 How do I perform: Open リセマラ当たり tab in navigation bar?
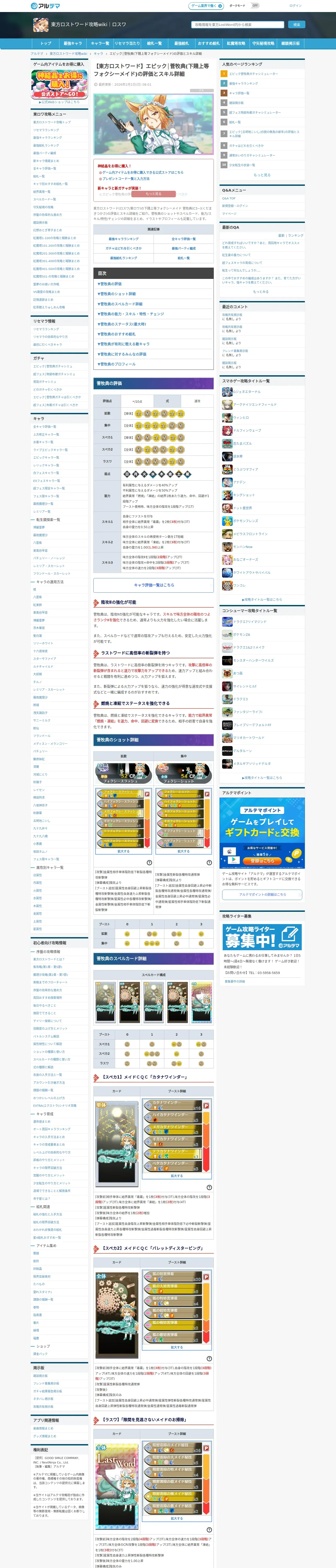click(x=127, y=44)
